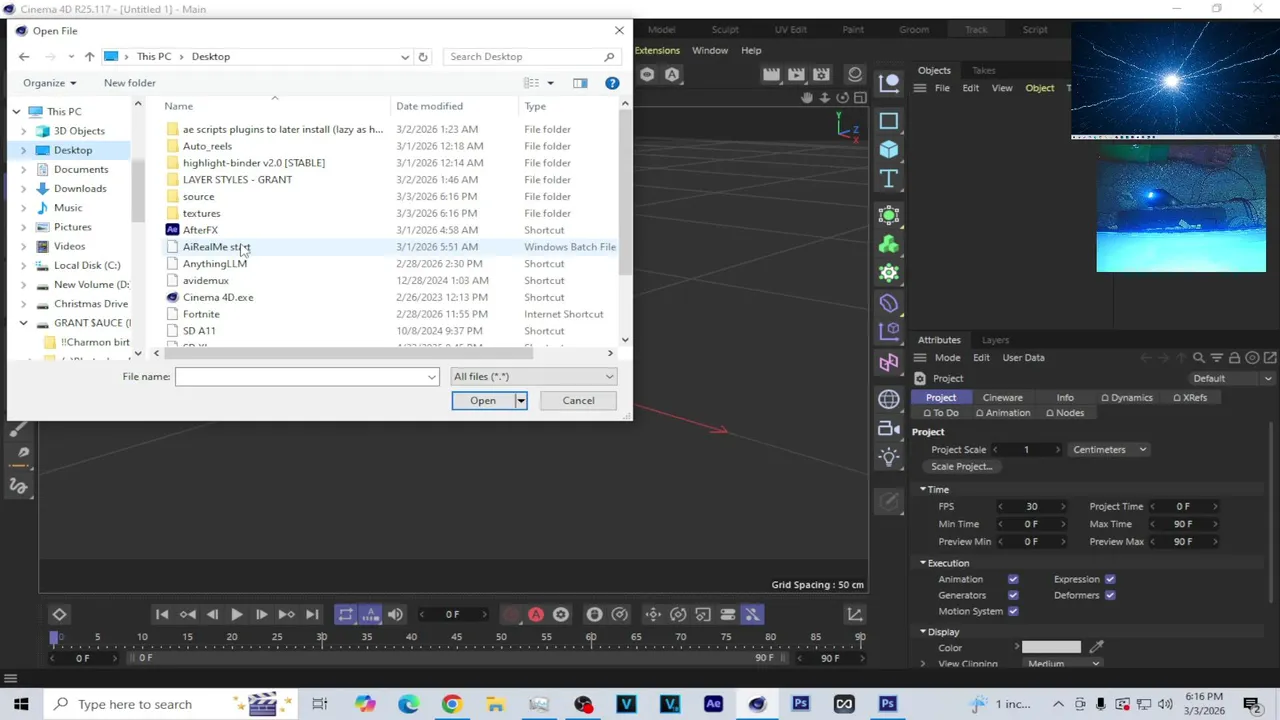Click the green Volume Builder cubes icon
Viewport: 1280px width, 720px height.
pyautogui.click(x=888, y=244)
